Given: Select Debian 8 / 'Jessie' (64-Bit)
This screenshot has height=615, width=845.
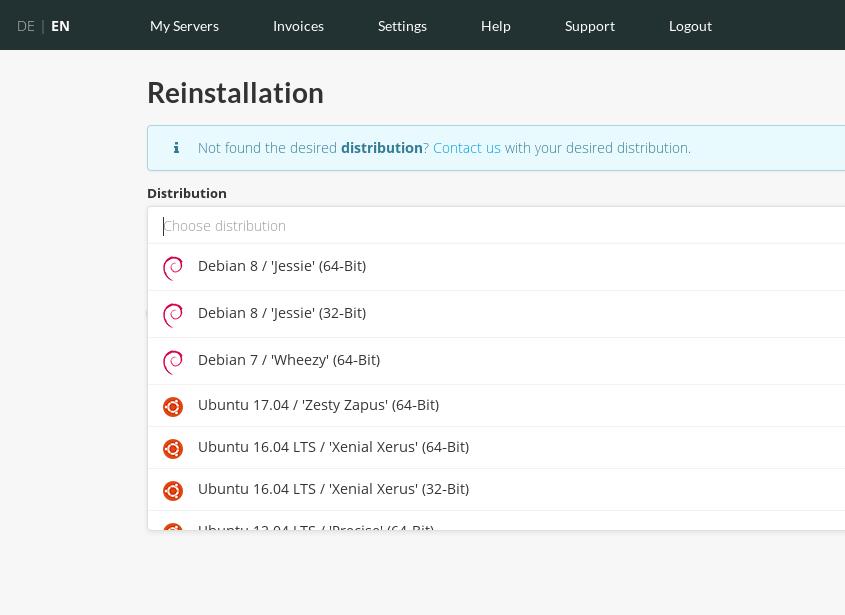Looking at the screenshot, I should [x=496, y=267].
